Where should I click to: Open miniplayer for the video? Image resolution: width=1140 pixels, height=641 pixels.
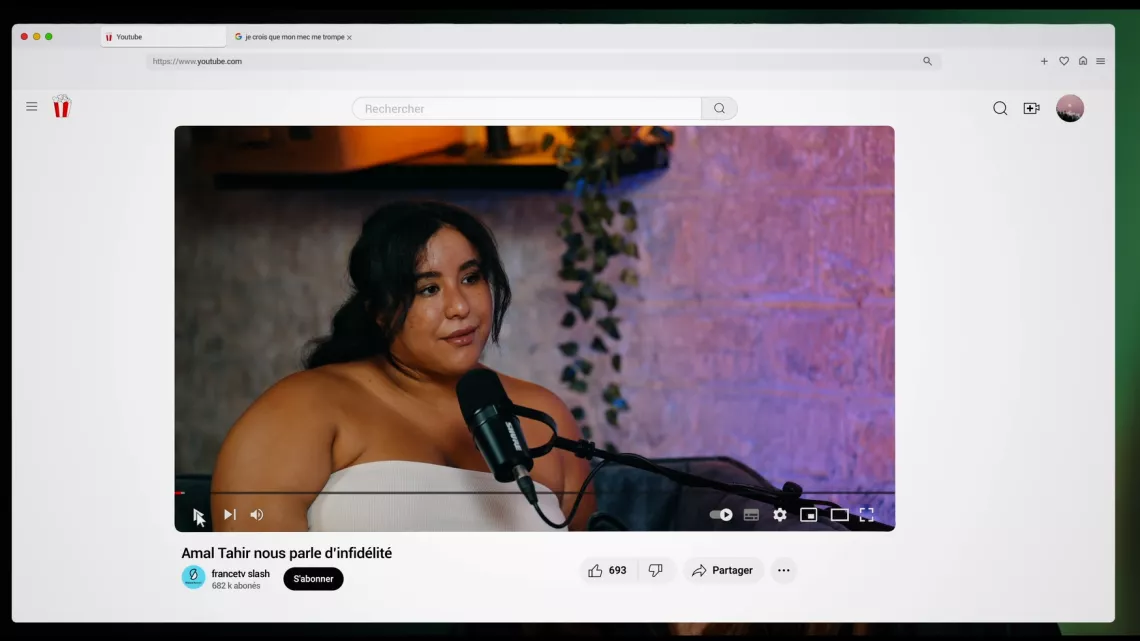click(x=809, y=515)
